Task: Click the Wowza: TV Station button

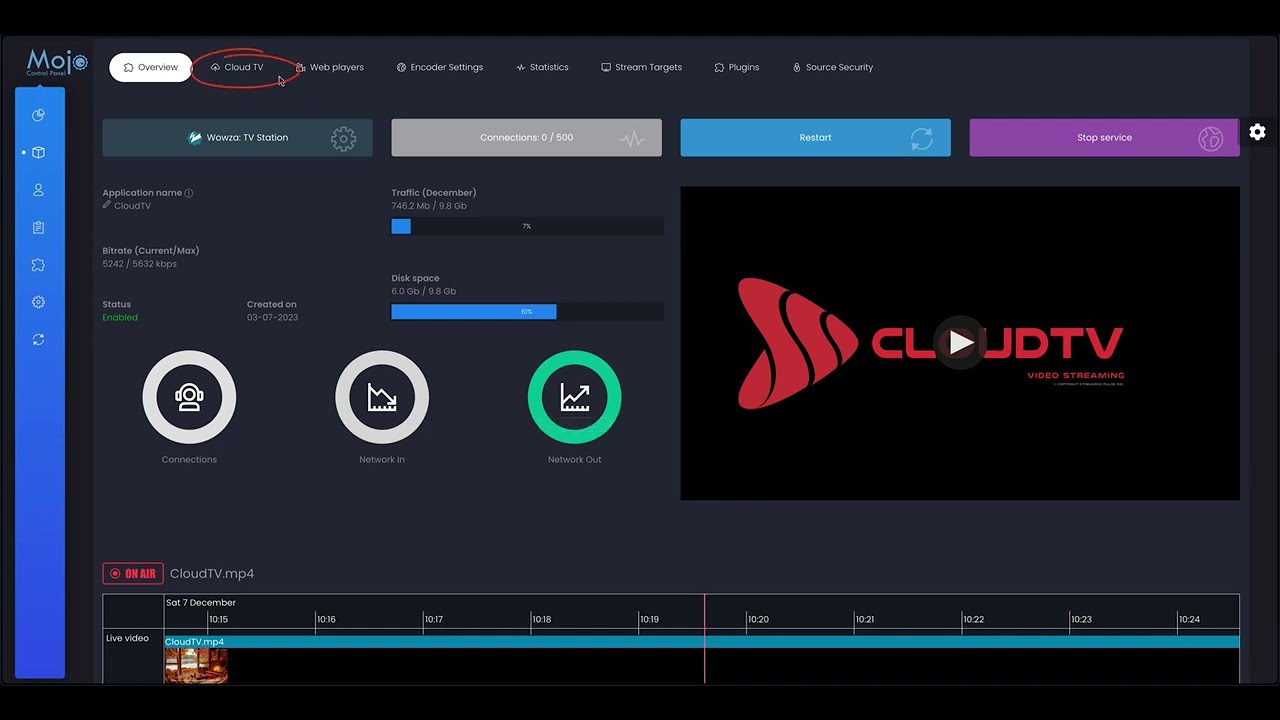Action: 237,138
